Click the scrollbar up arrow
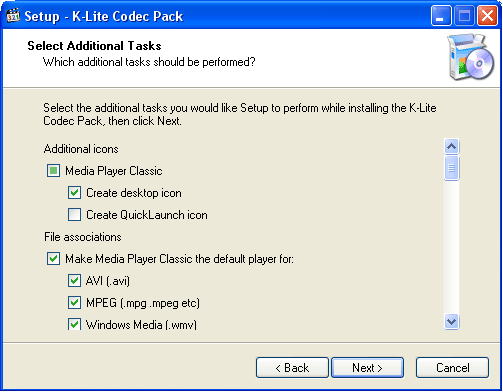The height and width of the screenshot is (392, 503). pos(452,146)
